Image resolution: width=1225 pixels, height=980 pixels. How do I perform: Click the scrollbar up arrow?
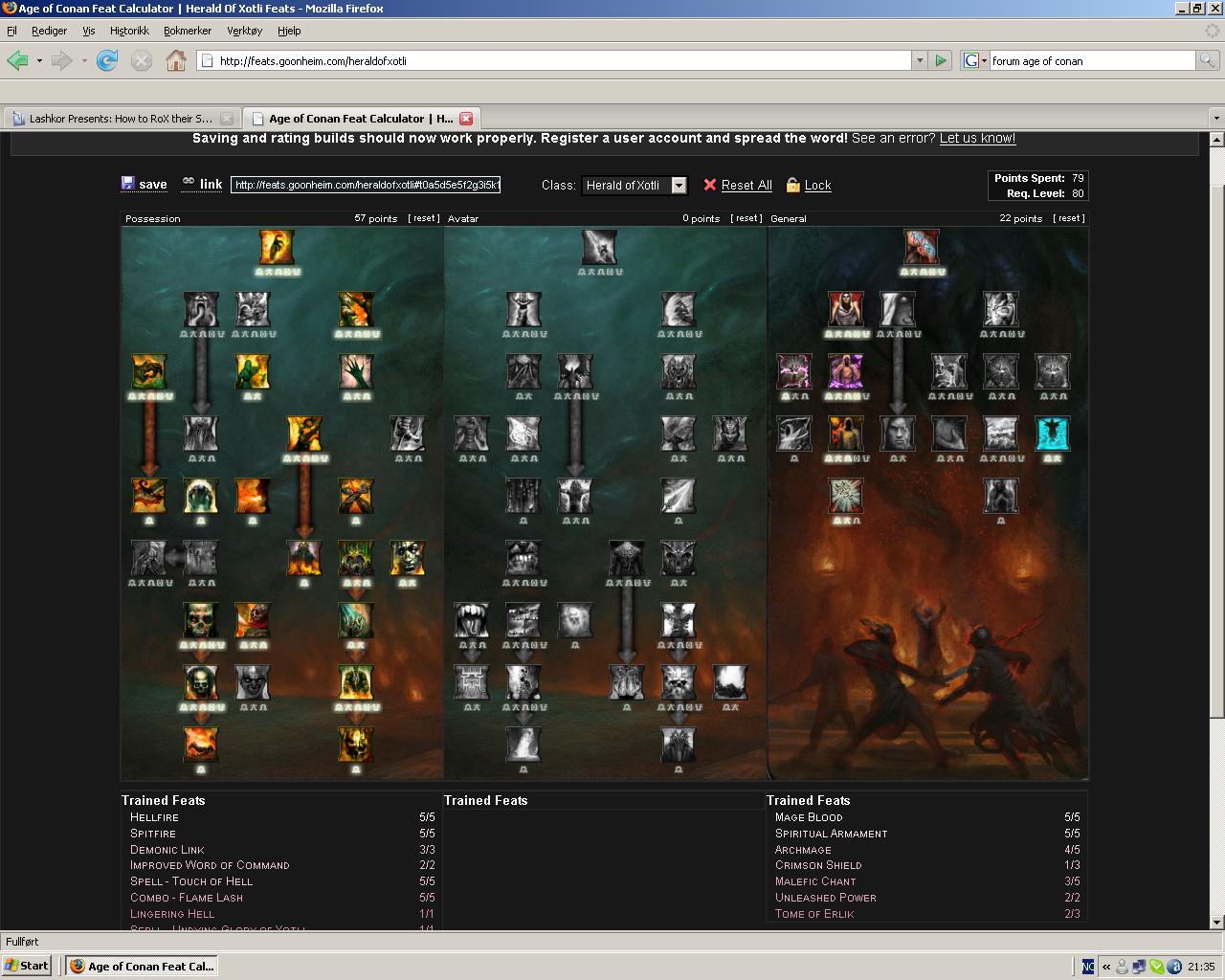pos(1216,140)
